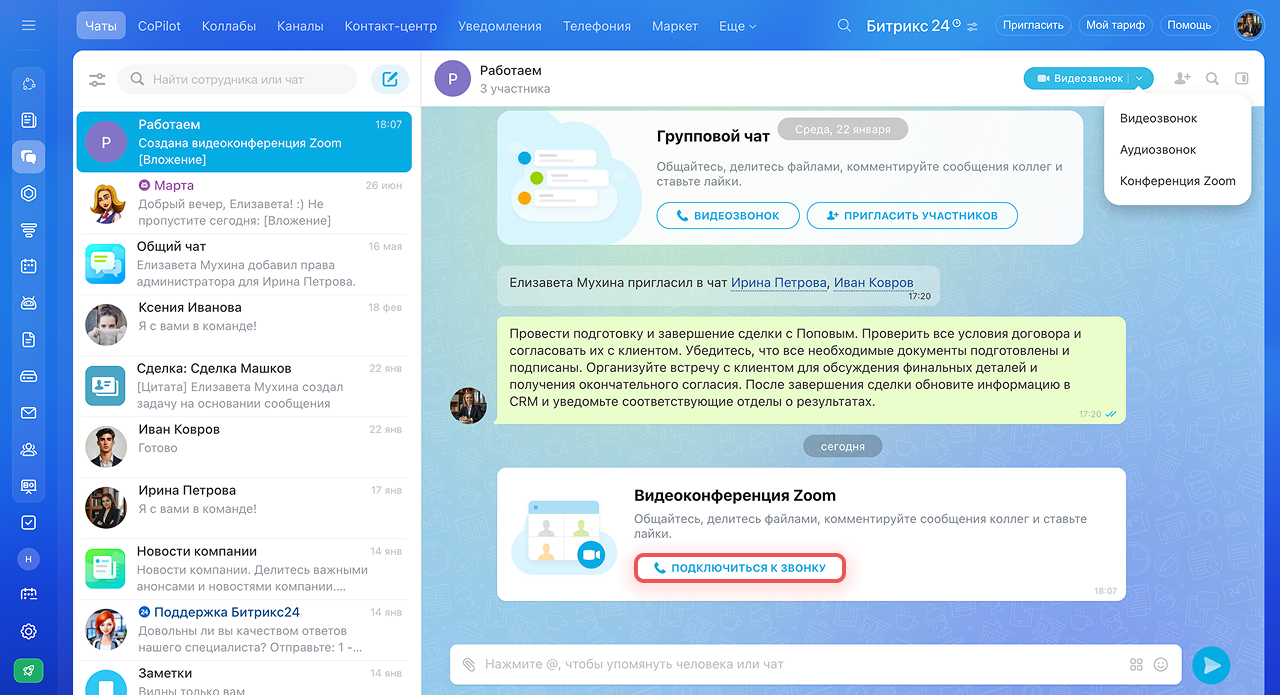Open the Марта chat in the list
The width and height of the screenshot is (1280, 695).
pyautogui.click(x=243, y=204)
